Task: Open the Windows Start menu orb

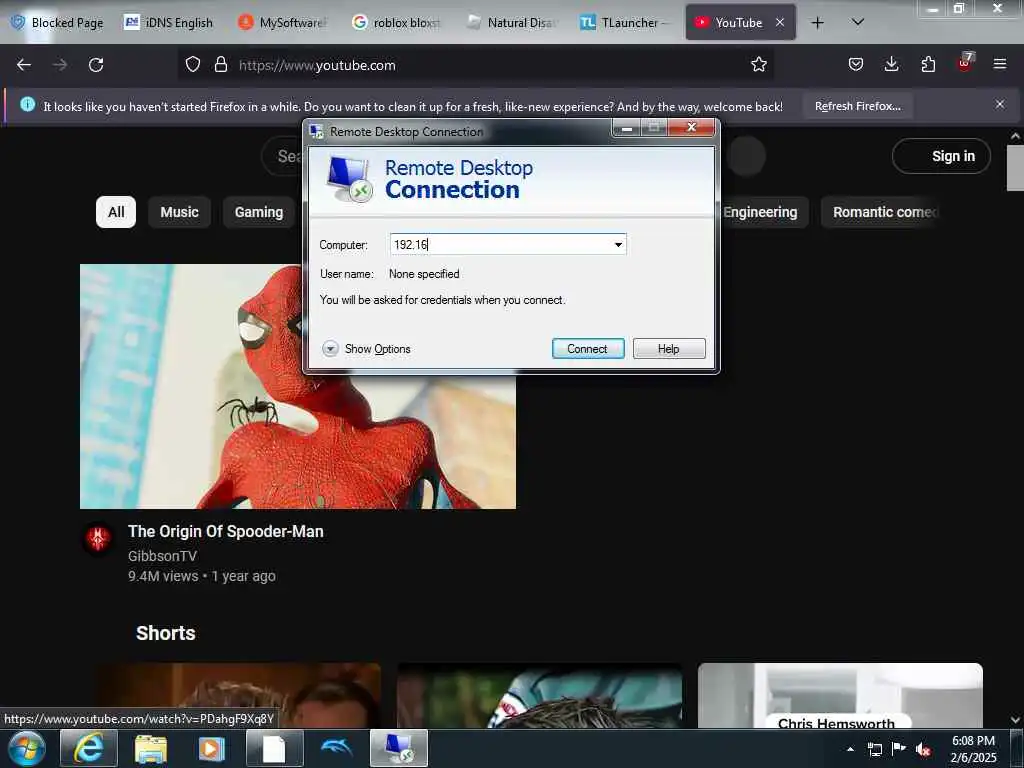Action: click(27, 748)
